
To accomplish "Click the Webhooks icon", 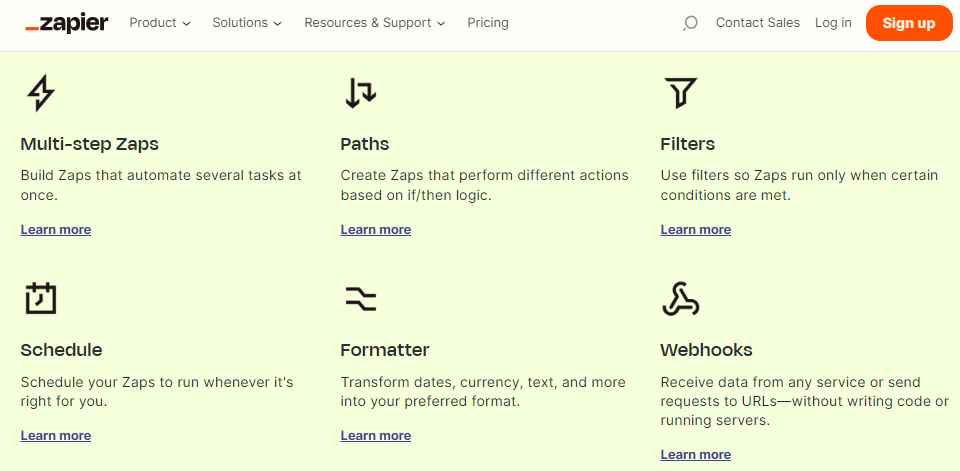I will [681, 299].
